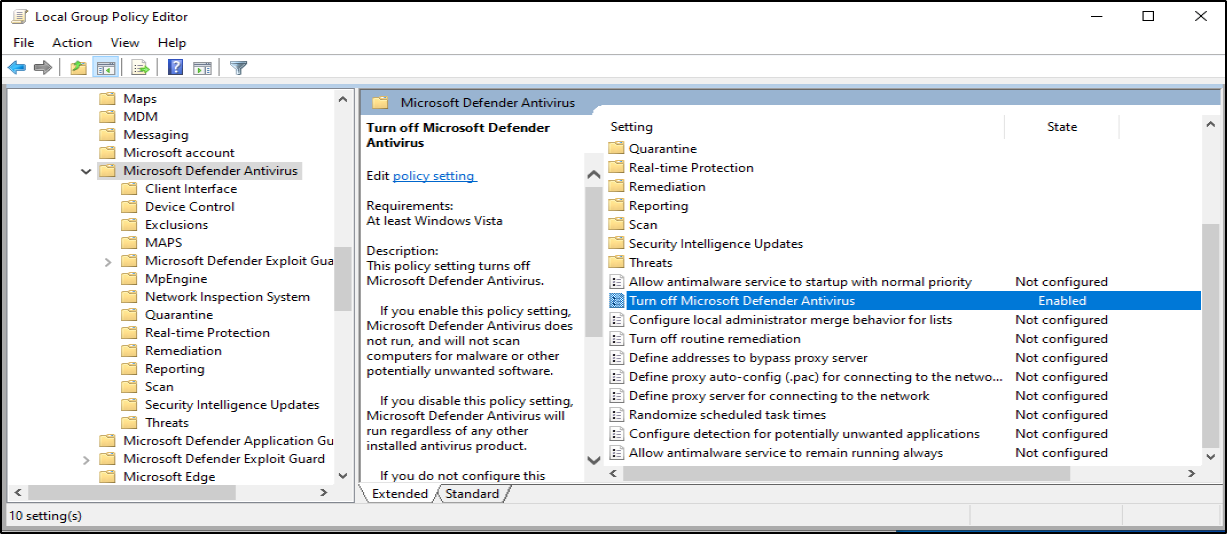Click the settings list horizontal scroll-right arrow
Viewport: 1227px width, 534px height.
point(1191,474)
